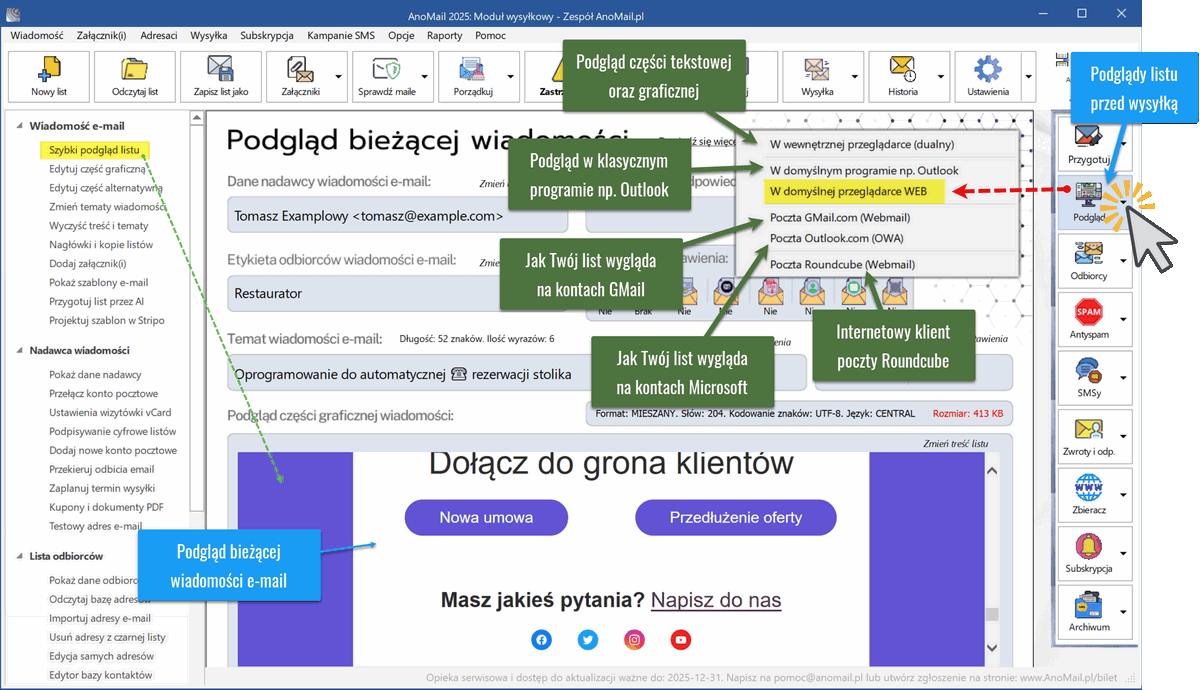Click the Nowa umowa button
The width and height of the screenshot is (1200, 690).
(486, 517)
